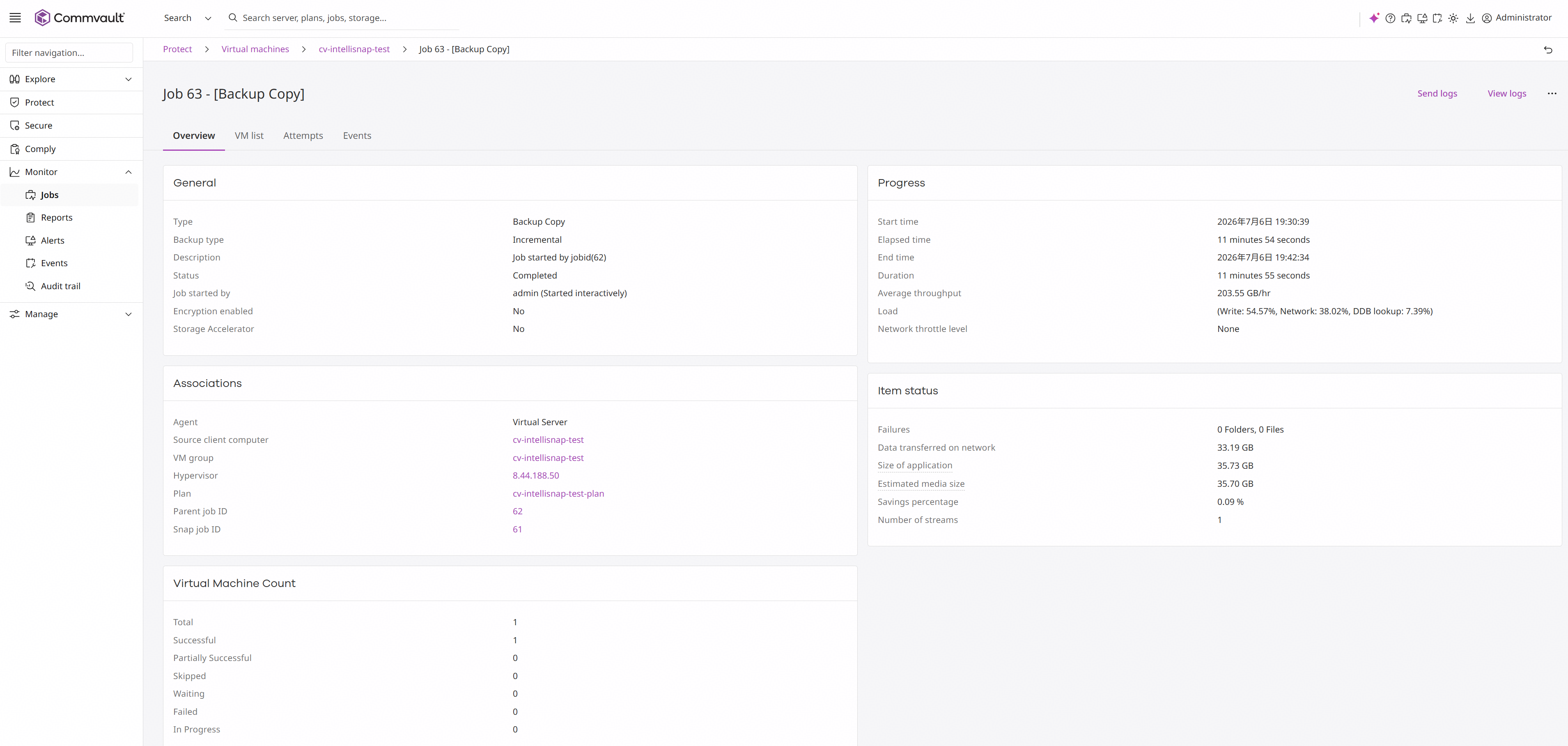Image resolution: width=1568 pixels, height=746 pixels.
Task: Click the Manage sliders icon
Action: [x=15, y=314]
